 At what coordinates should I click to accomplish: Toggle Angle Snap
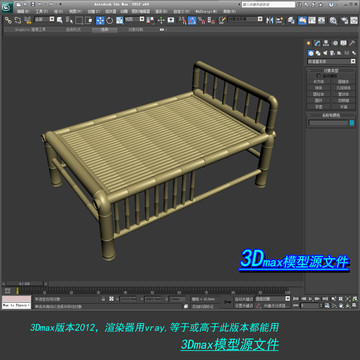click(x=192, y=20)
